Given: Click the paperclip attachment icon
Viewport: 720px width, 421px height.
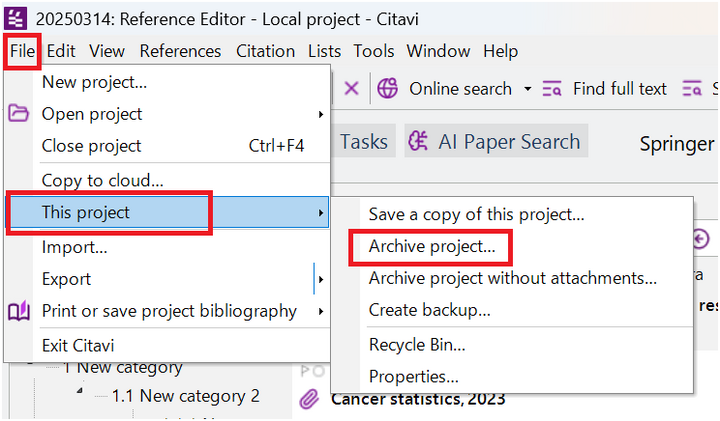Looking at the screenshot, I should click(309, 399).
